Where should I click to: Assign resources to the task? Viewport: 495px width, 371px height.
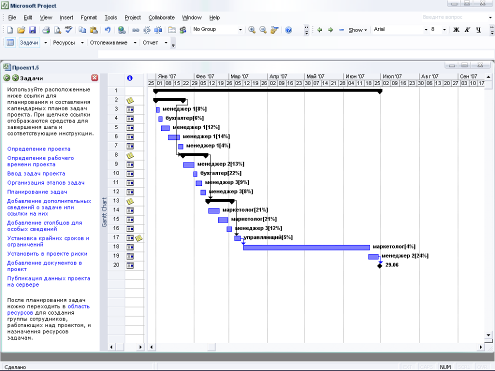tap(183, 30)
